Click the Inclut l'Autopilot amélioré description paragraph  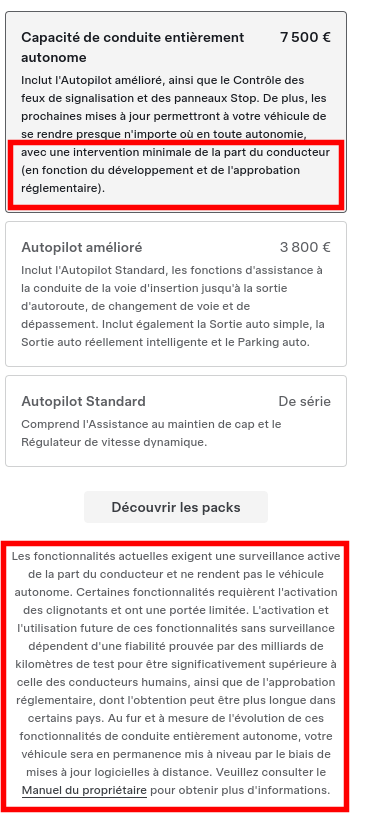point(176,134)
